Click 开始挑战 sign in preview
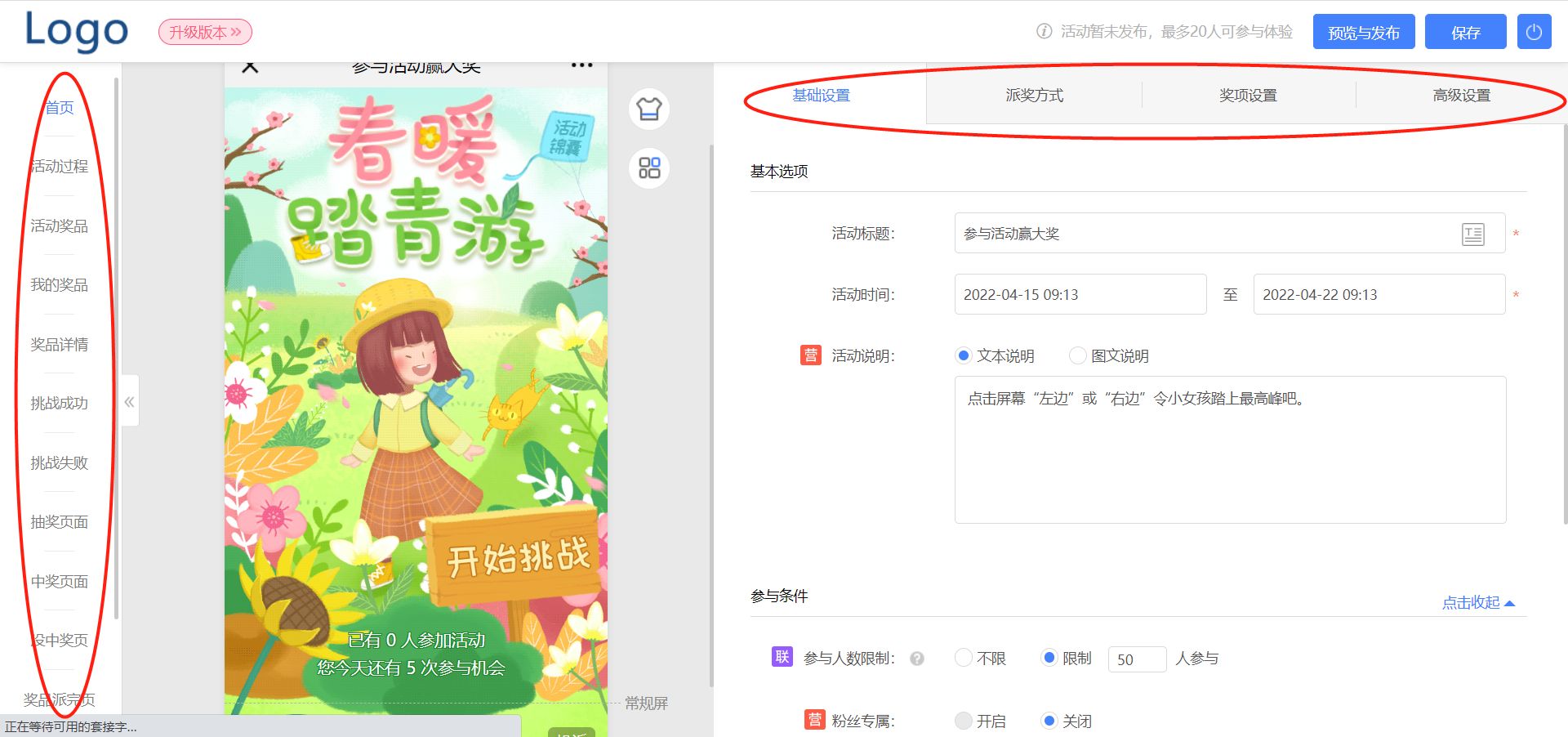 click(x=516, y=558)
